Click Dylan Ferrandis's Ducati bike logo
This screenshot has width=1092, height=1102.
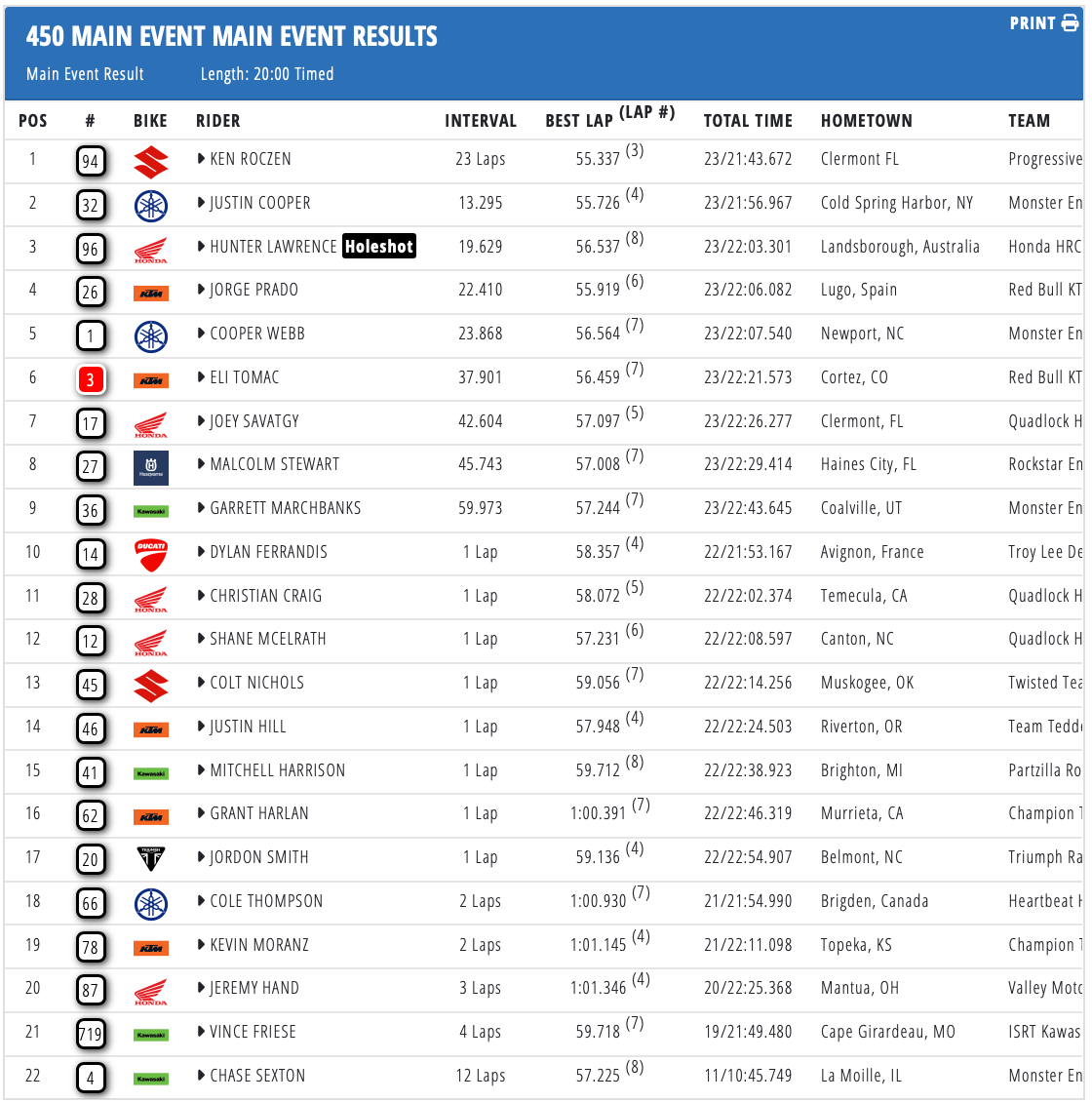pos(151,554)
